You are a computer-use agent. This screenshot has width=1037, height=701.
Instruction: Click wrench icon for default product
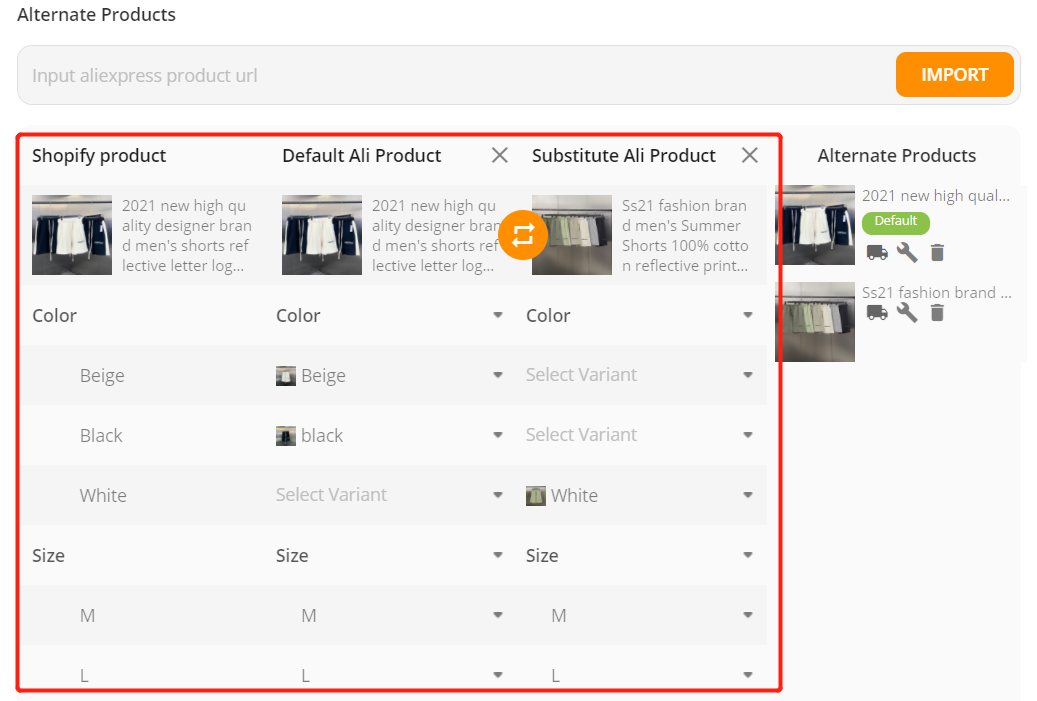click(907, 253)
